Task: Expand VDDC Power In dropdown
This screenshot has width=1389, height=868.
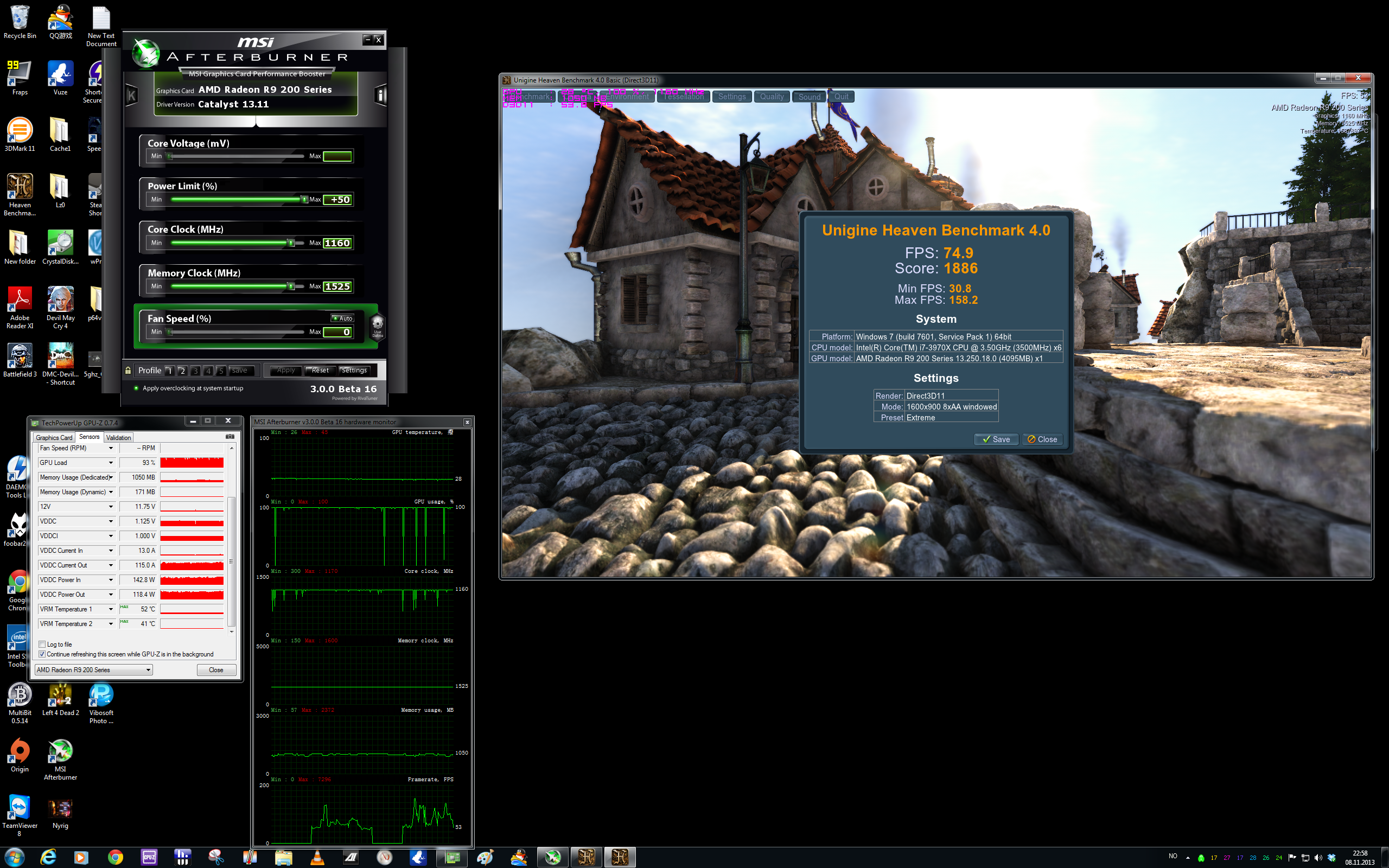Action: tap(111, 580)
